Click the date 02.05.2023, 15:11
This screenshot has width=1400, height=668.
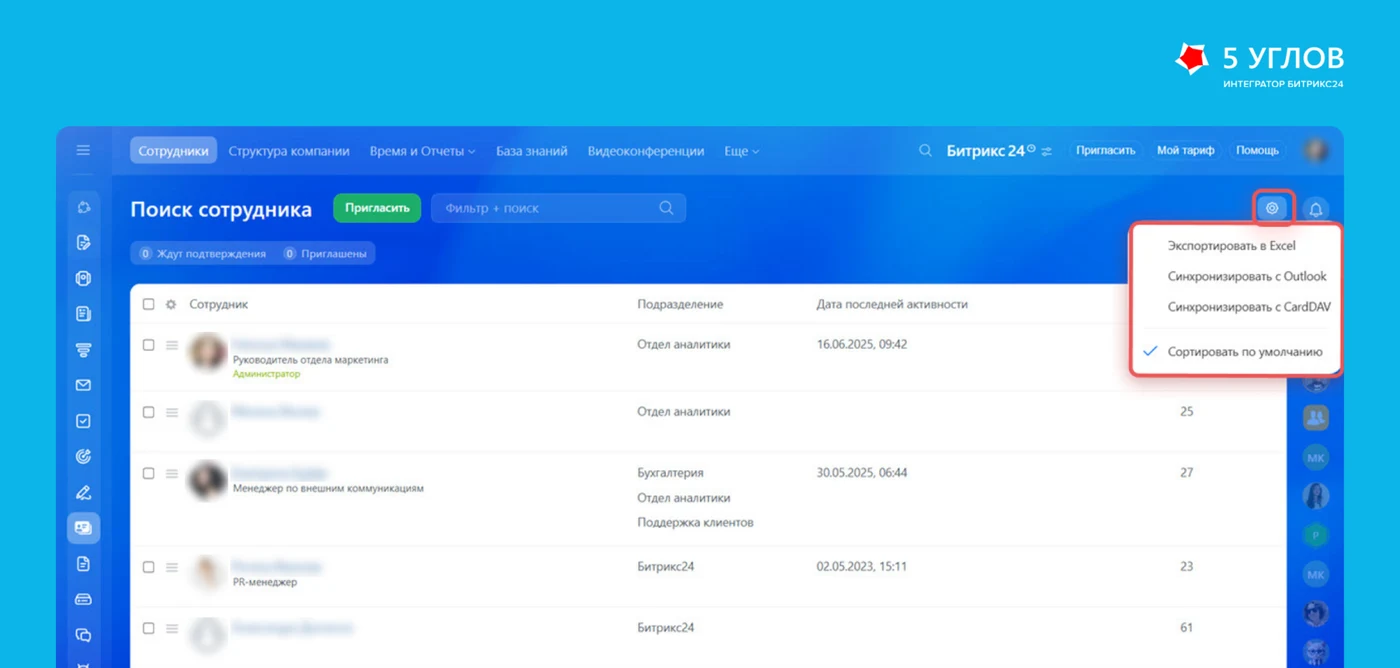point(861,567)
